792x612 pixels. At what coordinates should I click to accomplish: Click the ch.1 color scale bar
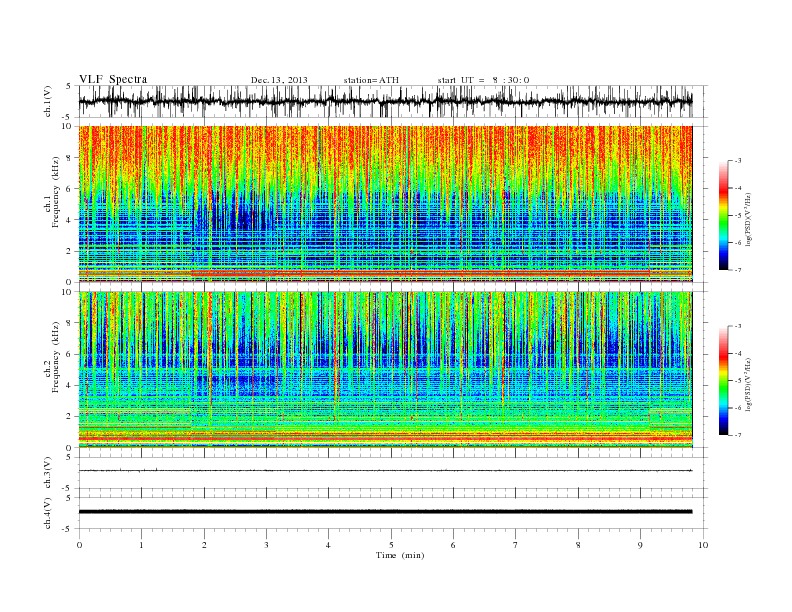pyautogui.click(x=723, y=215)
